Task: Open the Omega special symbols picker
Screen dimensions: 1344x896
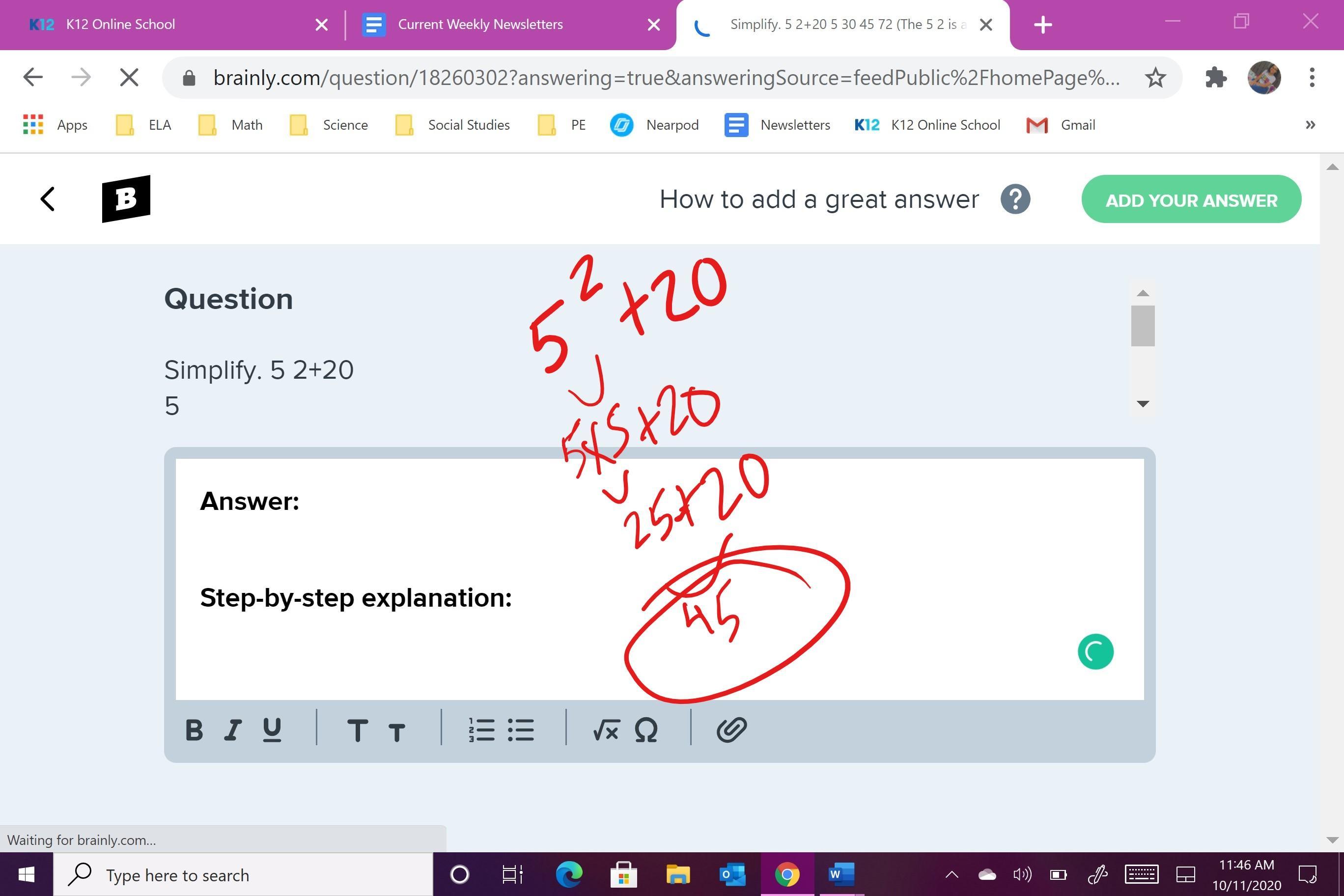Action: (645, 729)
